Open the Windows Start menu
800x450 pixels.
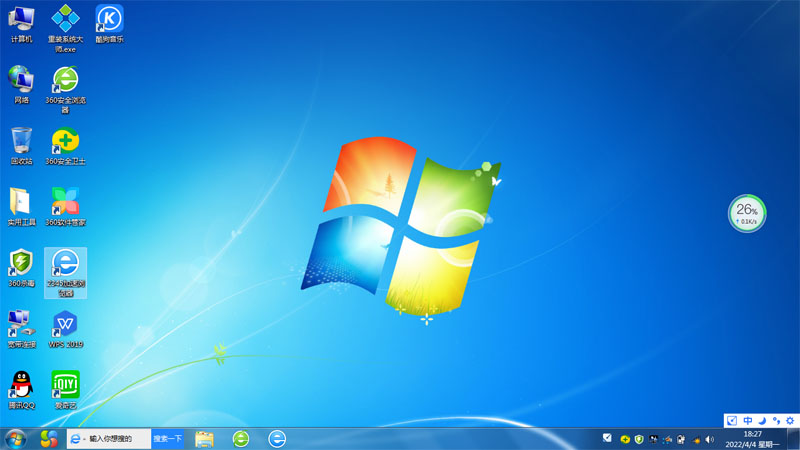(16, 439)
